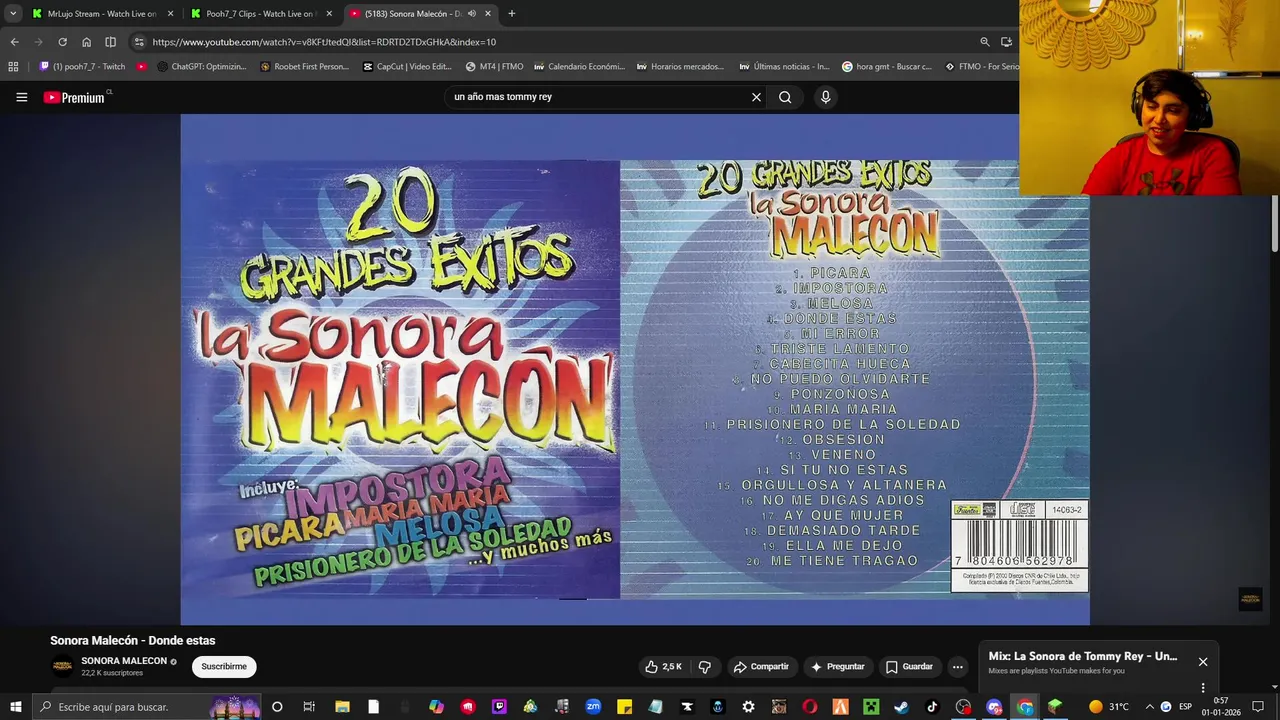1280x720 pixels.
Task: Share the video via Compartir
Action: tap(761, 667)
